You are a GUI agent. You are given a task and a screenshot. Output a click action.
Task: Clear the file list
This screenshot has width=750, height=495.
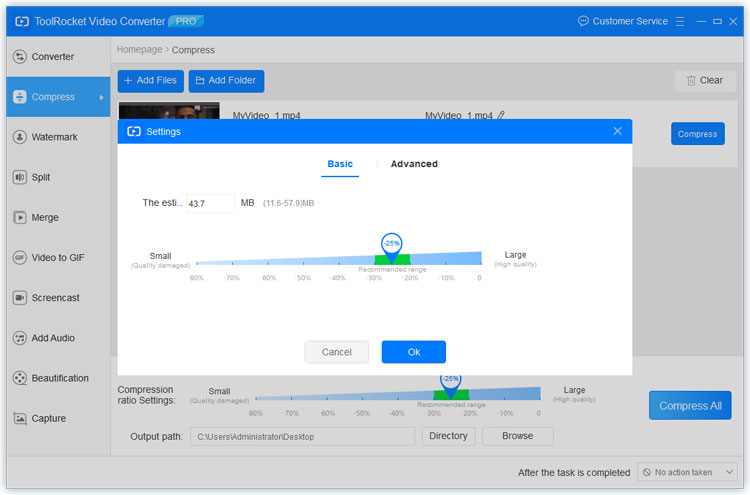coord(705,80)
